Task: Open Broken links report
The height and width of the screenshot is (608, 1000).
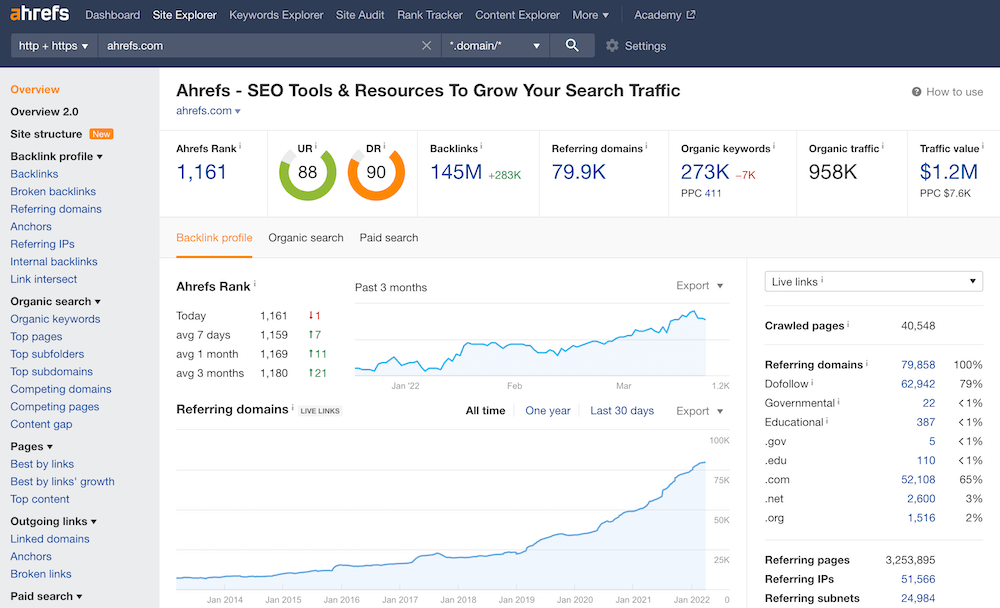Action: pyautogui.click(x=41, y=574)
